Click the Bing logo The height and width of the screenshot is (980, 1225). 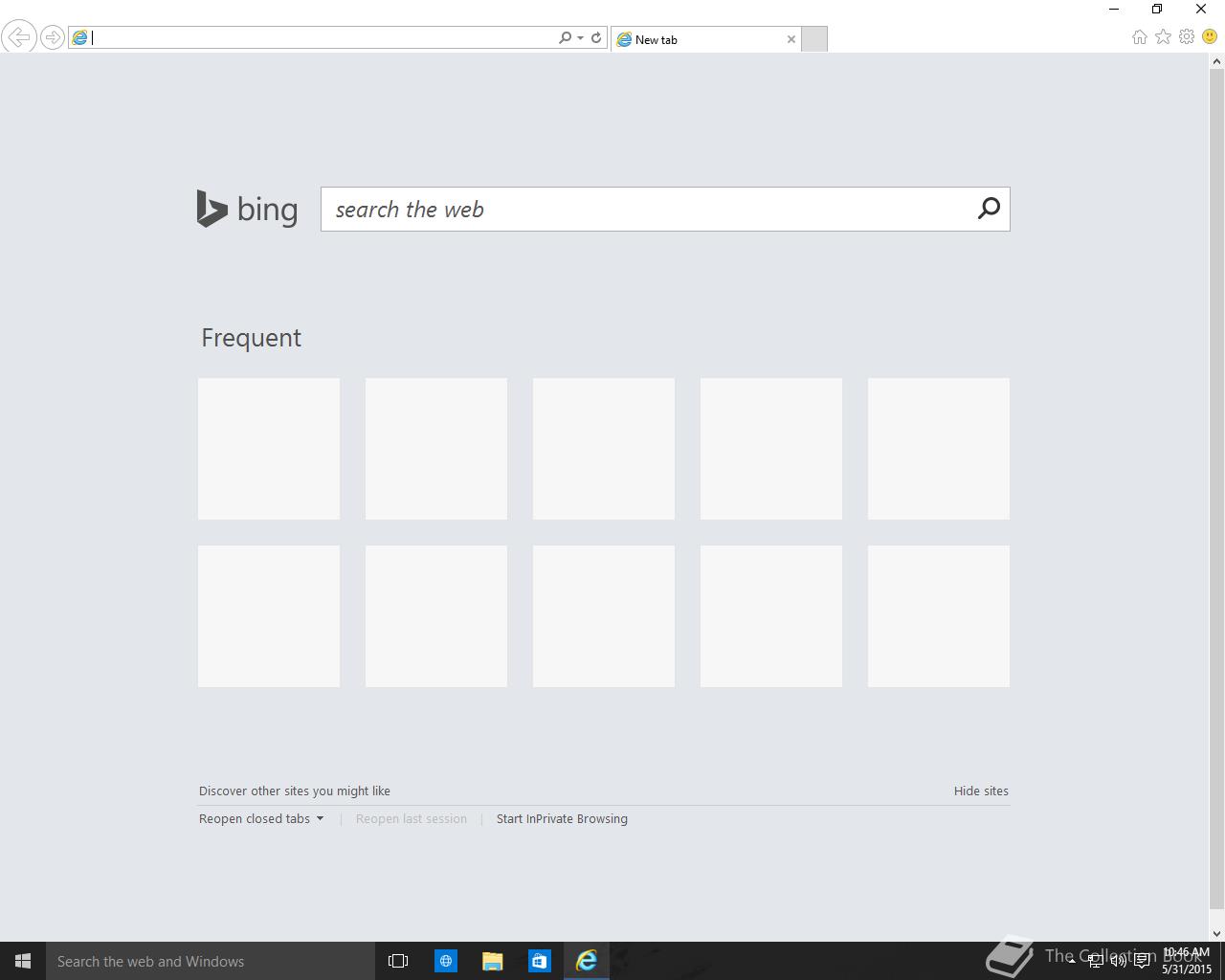pos(247,209)
